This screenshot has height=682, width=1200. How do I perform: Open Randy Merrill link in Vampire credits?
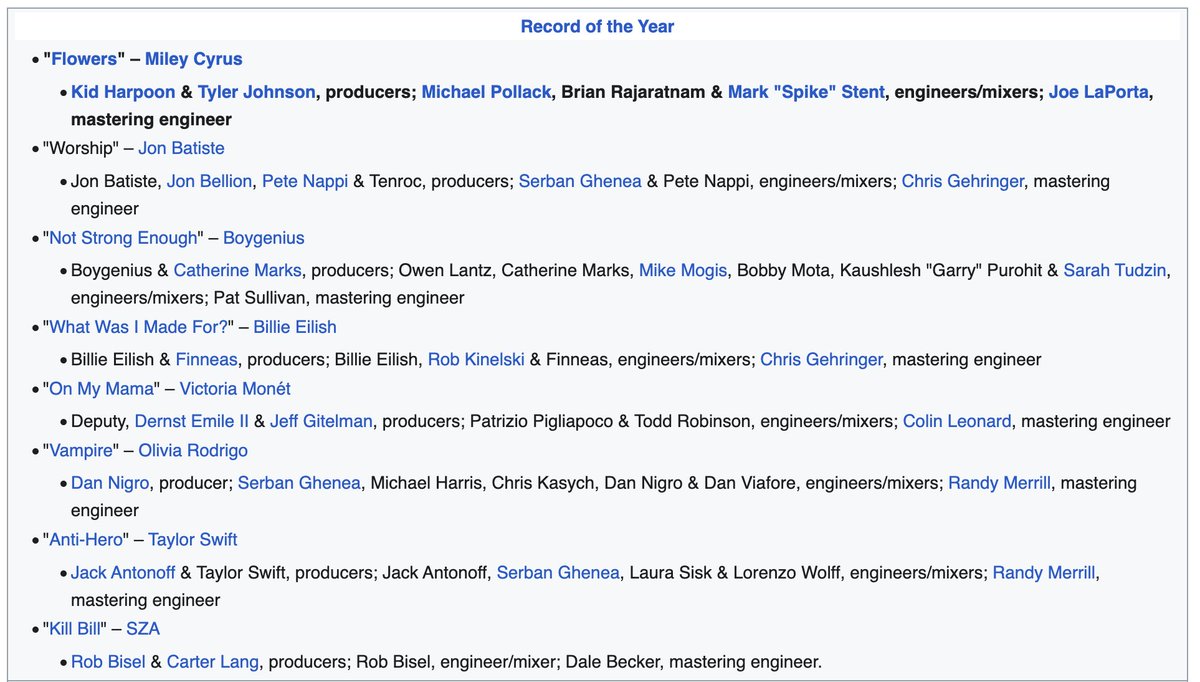click(x=999, y=483)
